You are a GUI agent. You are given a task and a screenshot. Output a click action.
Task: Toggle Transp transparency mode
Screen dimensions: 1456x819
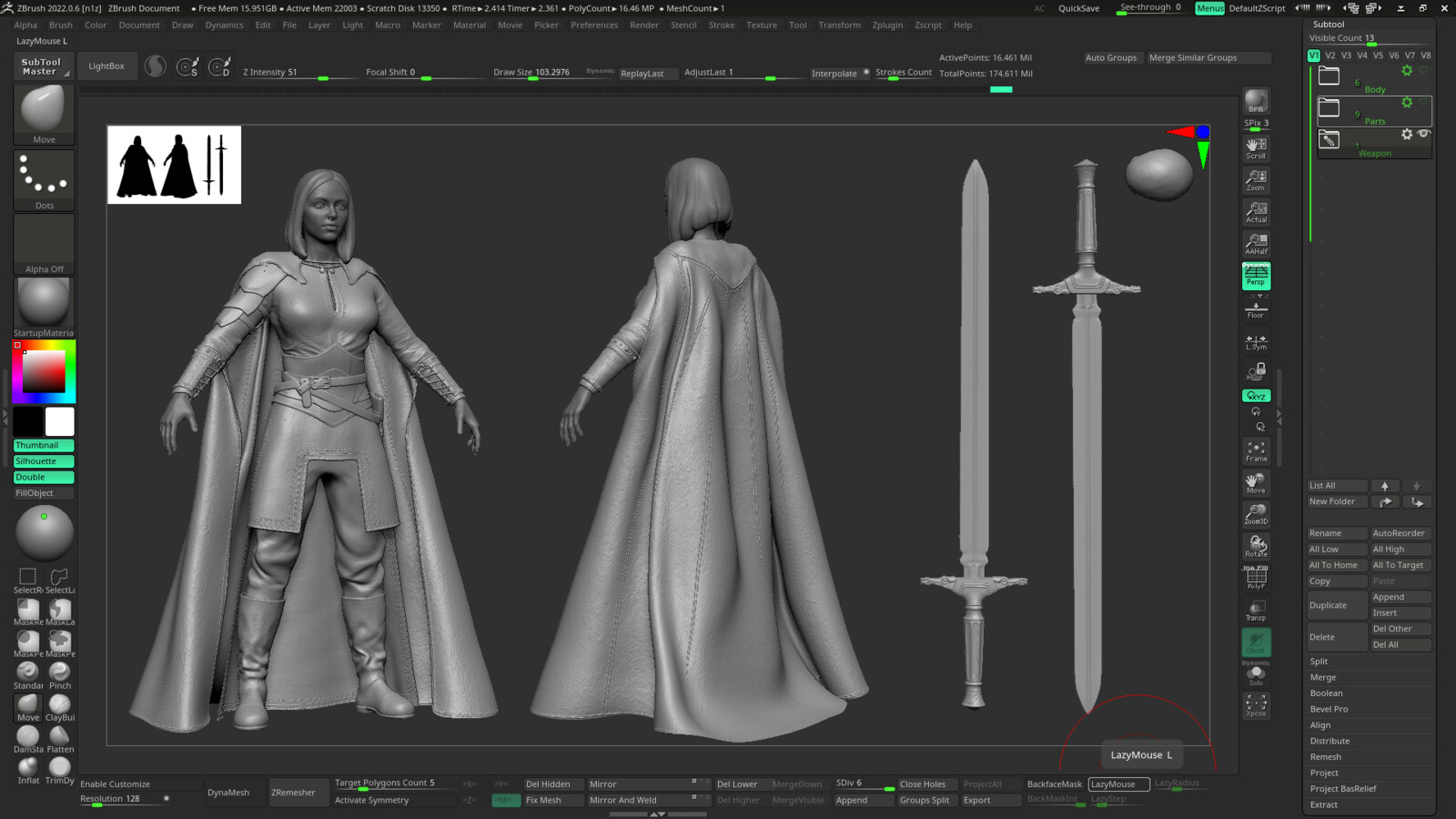tap(1256, 610)
